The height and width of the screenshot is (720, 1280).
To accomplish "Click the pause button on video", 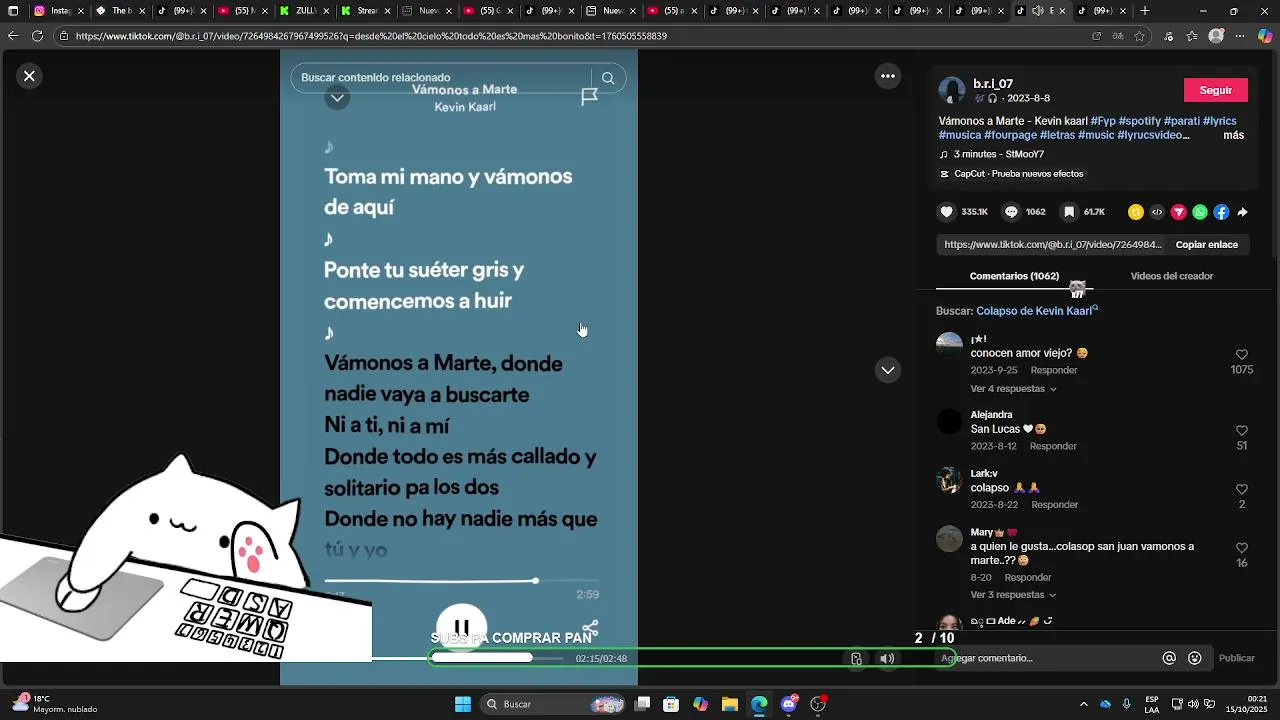I will (461, 627).
